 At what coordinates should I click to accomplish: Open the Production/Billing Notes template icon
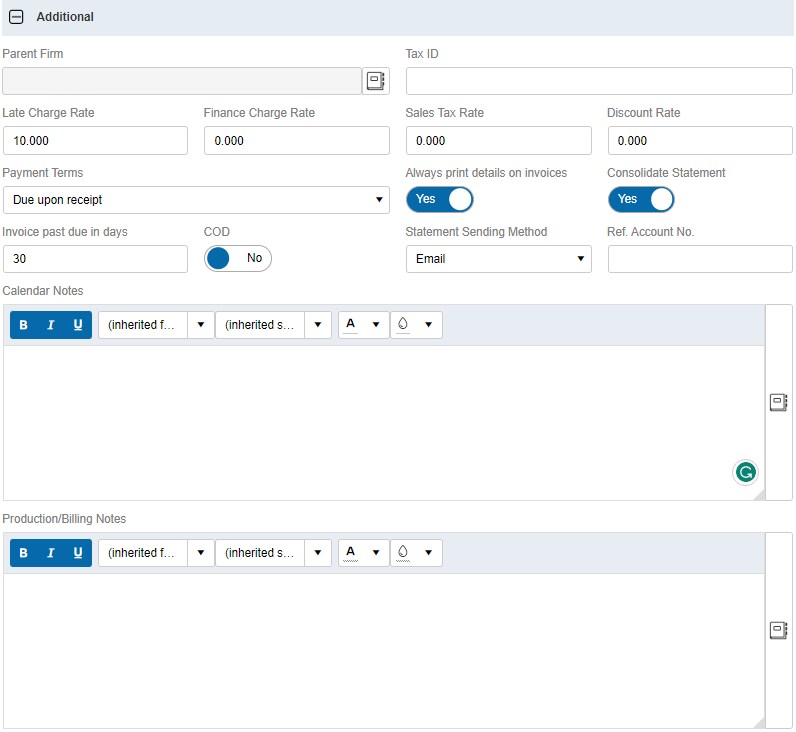(778, 630)
